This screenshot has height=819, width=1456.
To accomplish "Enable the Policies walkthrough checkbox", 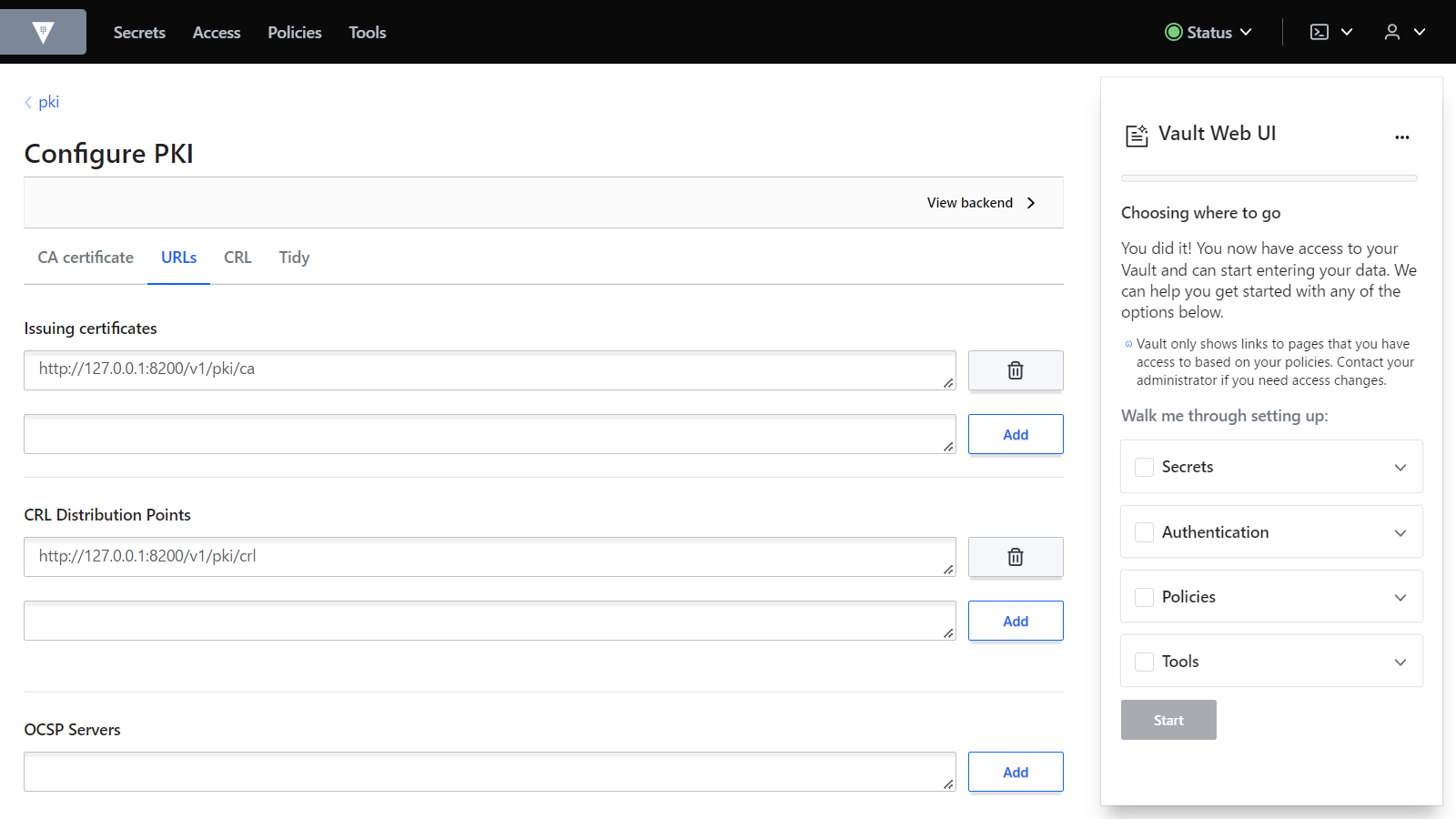I will 1145,597.
